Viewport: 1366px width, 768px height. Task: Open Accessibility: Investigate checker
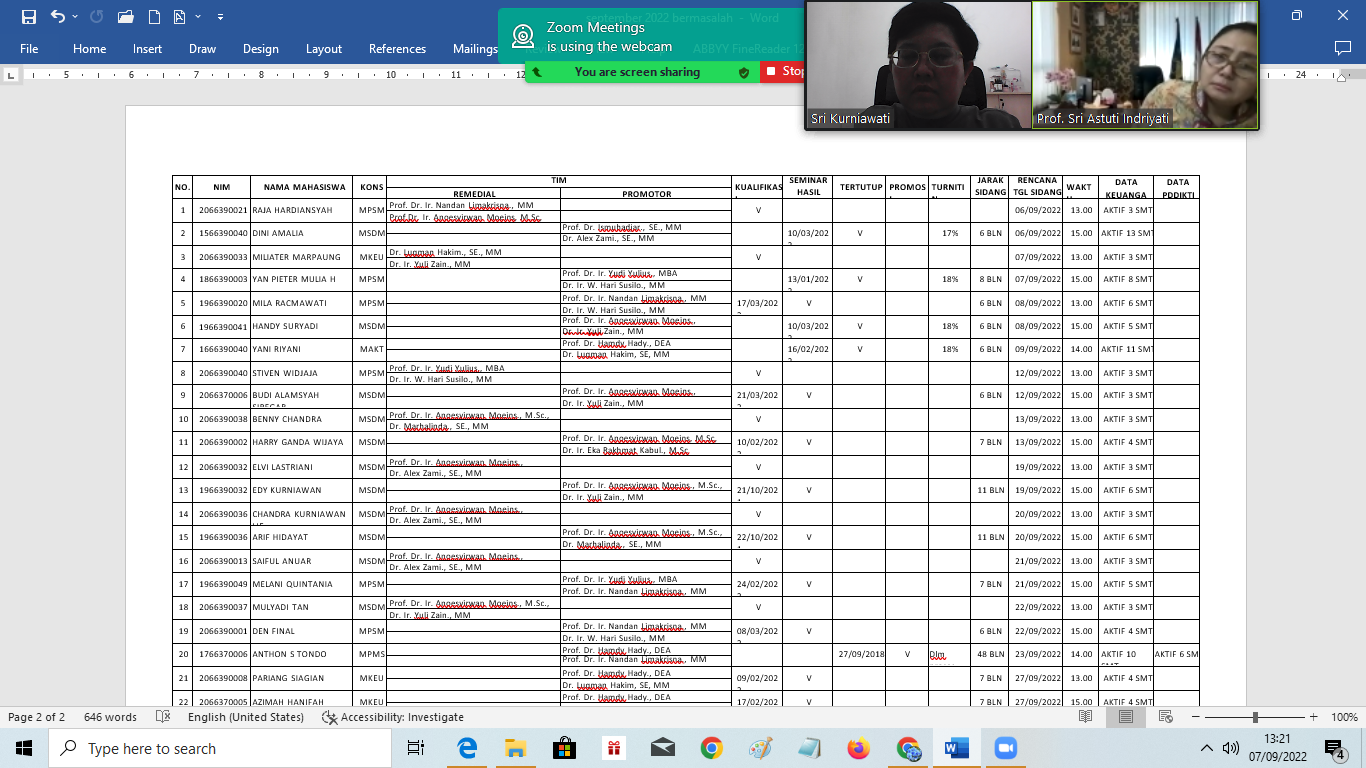pyautogui.click(x=393, y=717)
